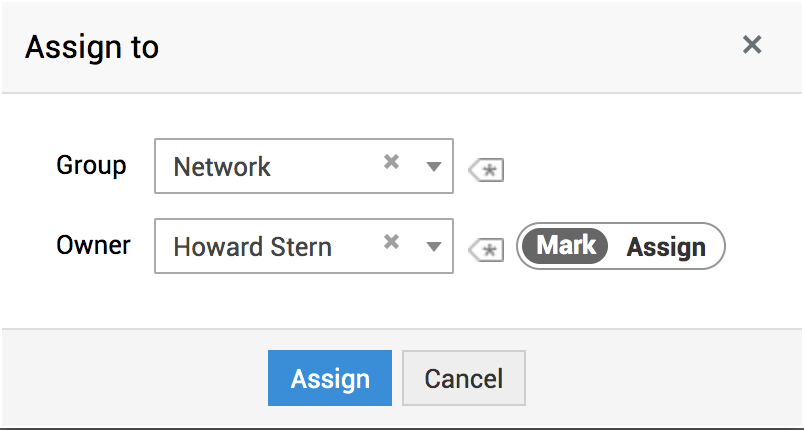Select the Mark option in the toggle
Viewport: 804px width, 430px height.
pyautogui.click(x=566, y=246)
